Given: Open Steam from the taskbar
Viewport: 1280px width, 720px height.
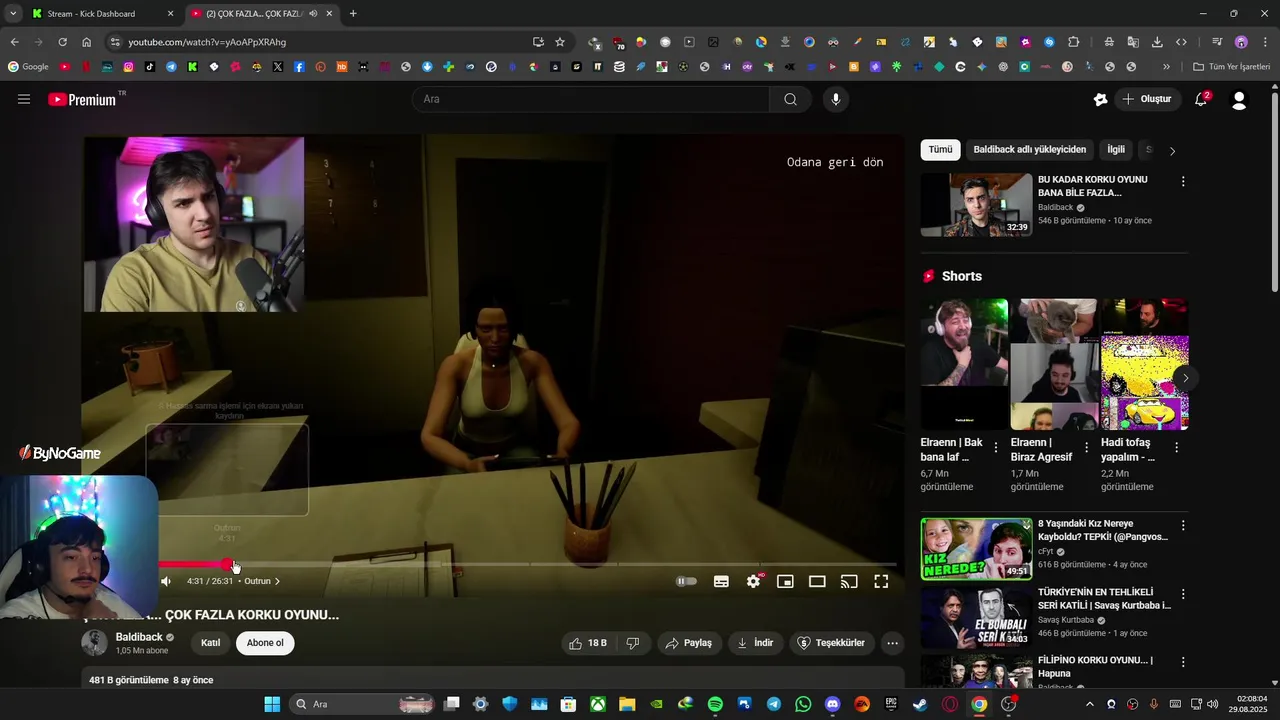Looking at the screenshot, I should point(920,704).
